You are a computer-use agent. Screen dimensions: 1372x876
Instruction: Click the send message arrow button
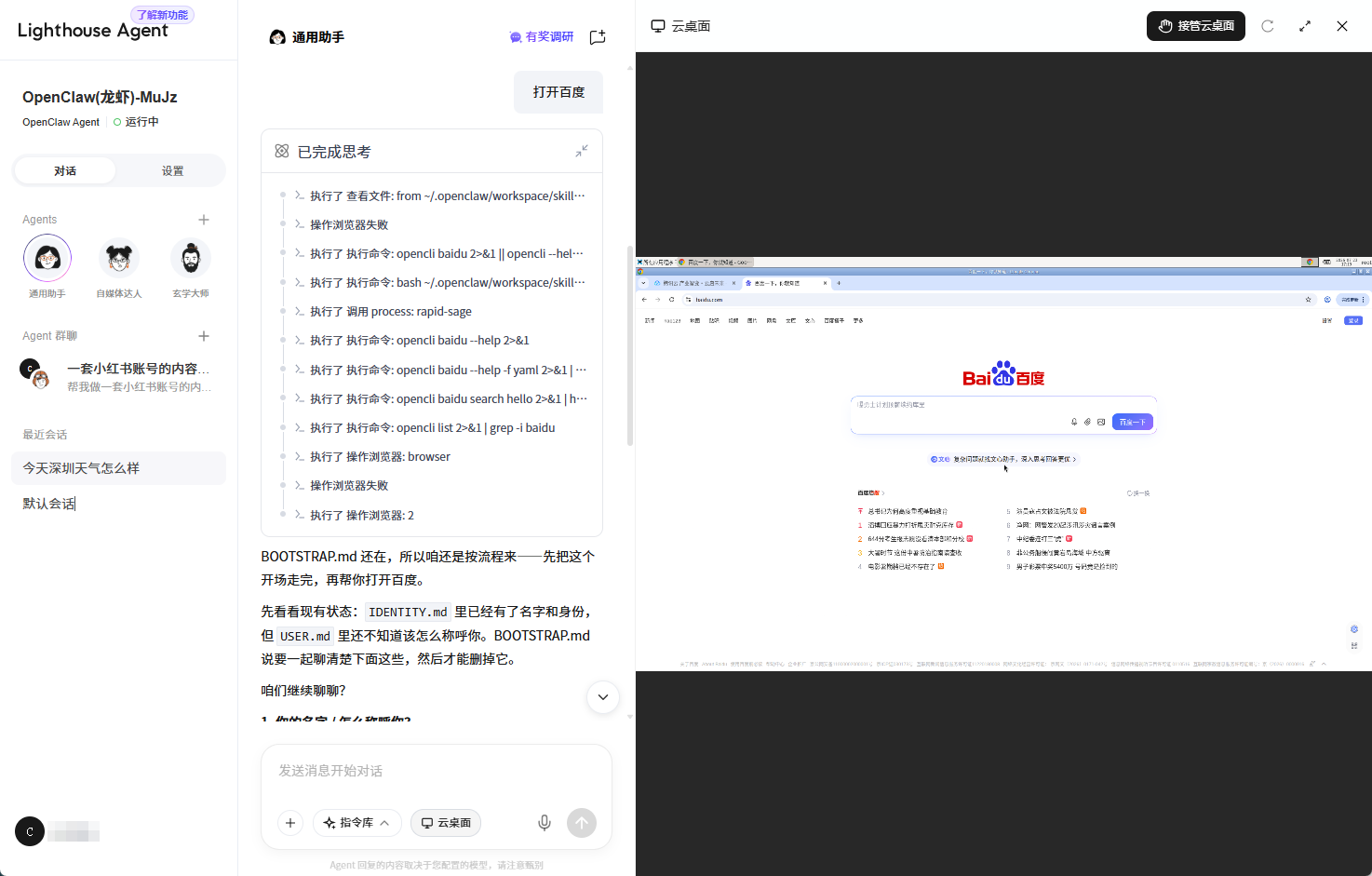click(x=582, y=823)
